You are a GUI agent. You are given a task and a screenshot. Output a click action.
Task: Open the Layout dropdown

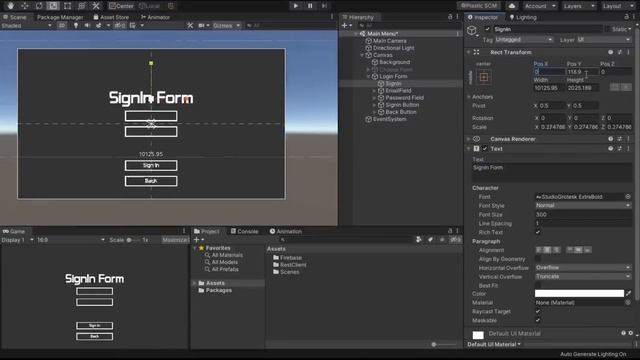tap(617, 6)
